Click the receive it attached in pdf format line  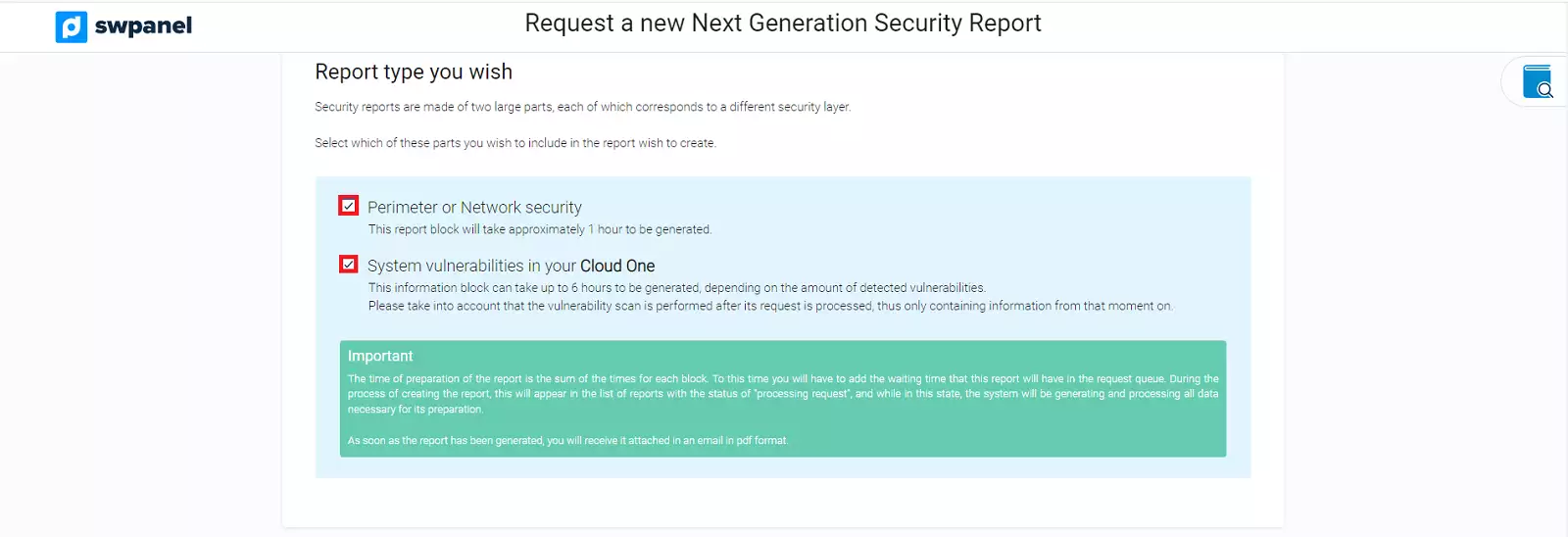567,441
